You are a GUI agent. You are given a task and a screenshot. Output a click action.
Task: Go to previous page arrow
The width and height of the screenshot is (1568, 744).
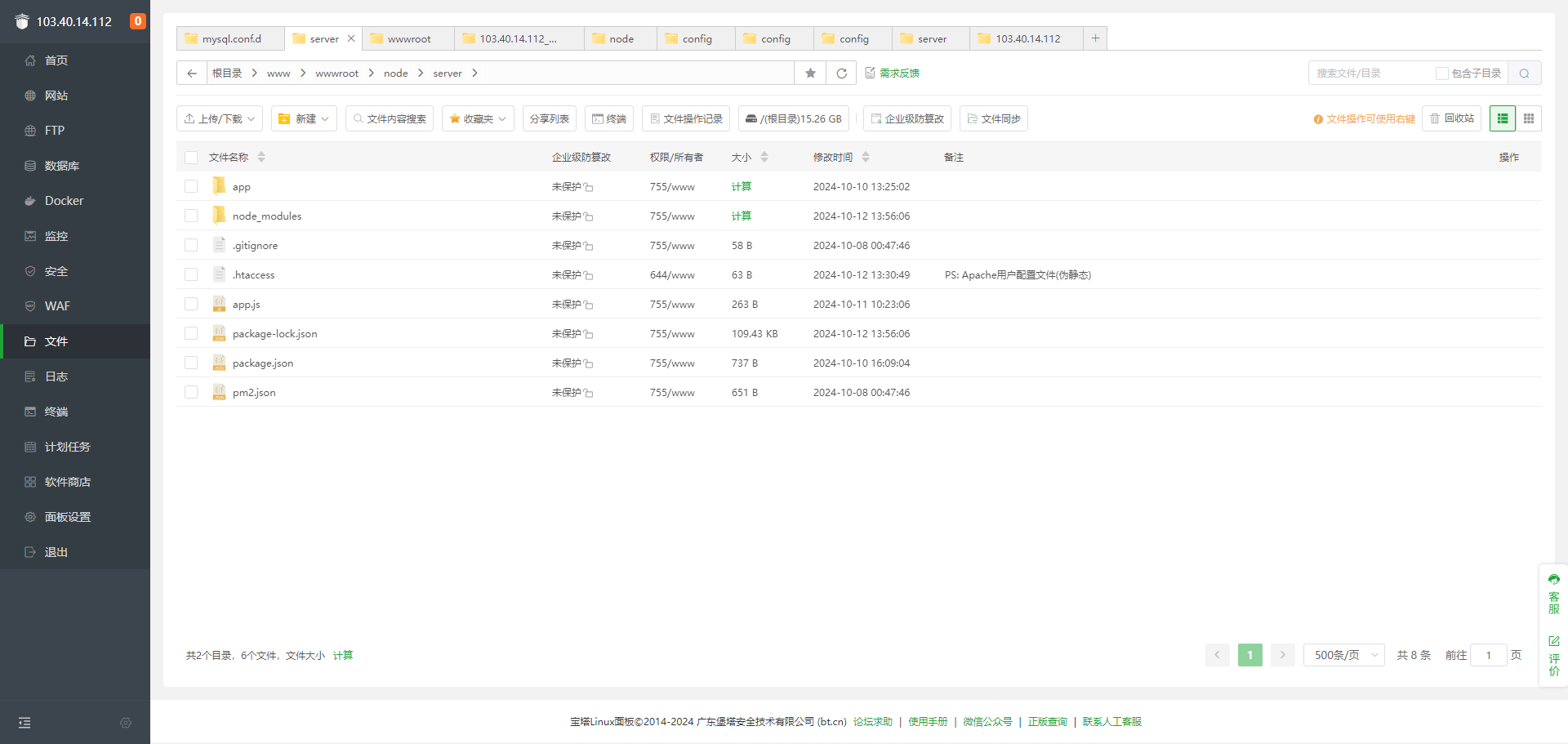pyautogui.click(x=1217, y=655)
